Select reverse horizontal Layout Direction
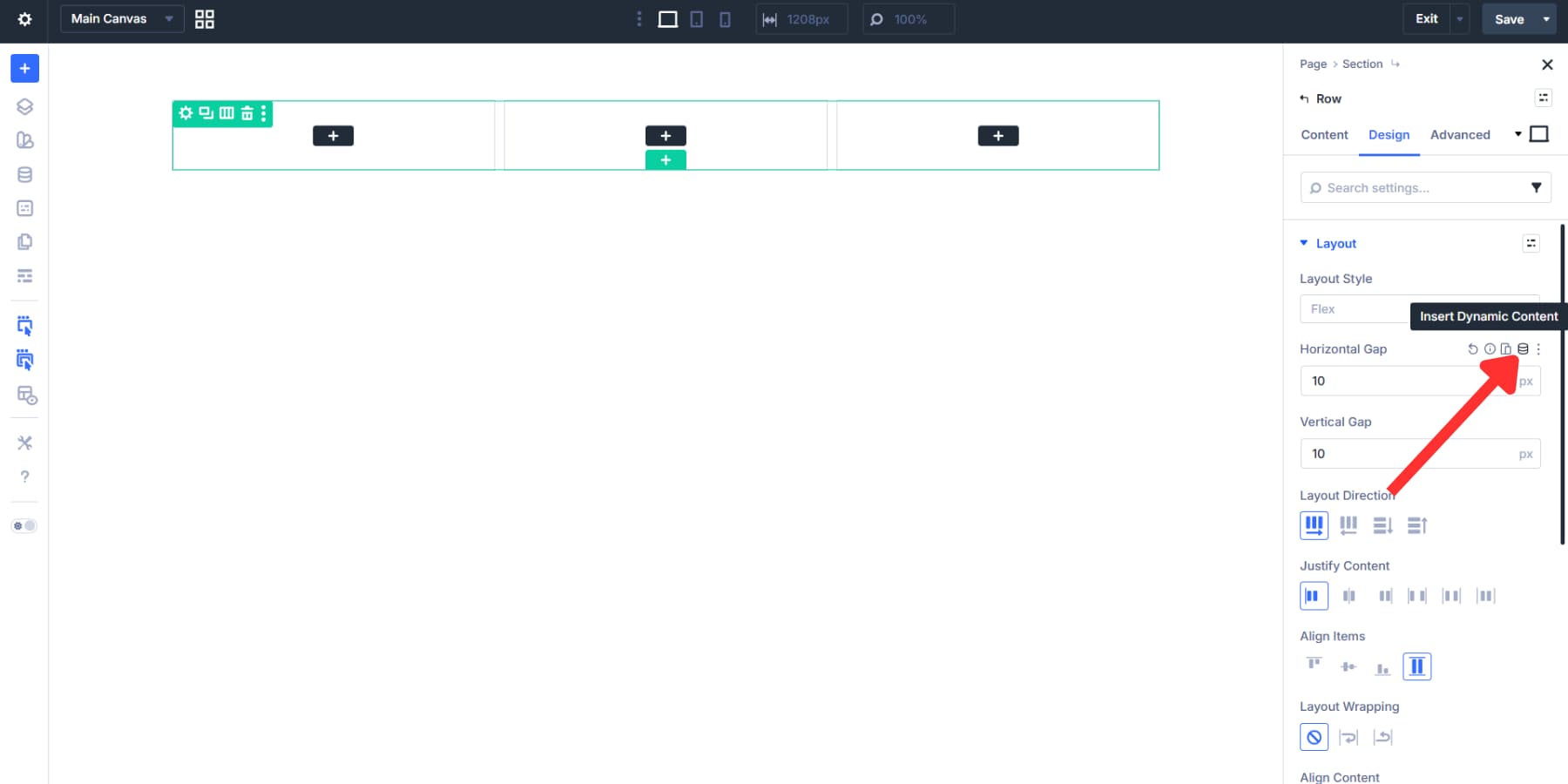The width and height of the screenshot is (1568, 784). 1348,525
